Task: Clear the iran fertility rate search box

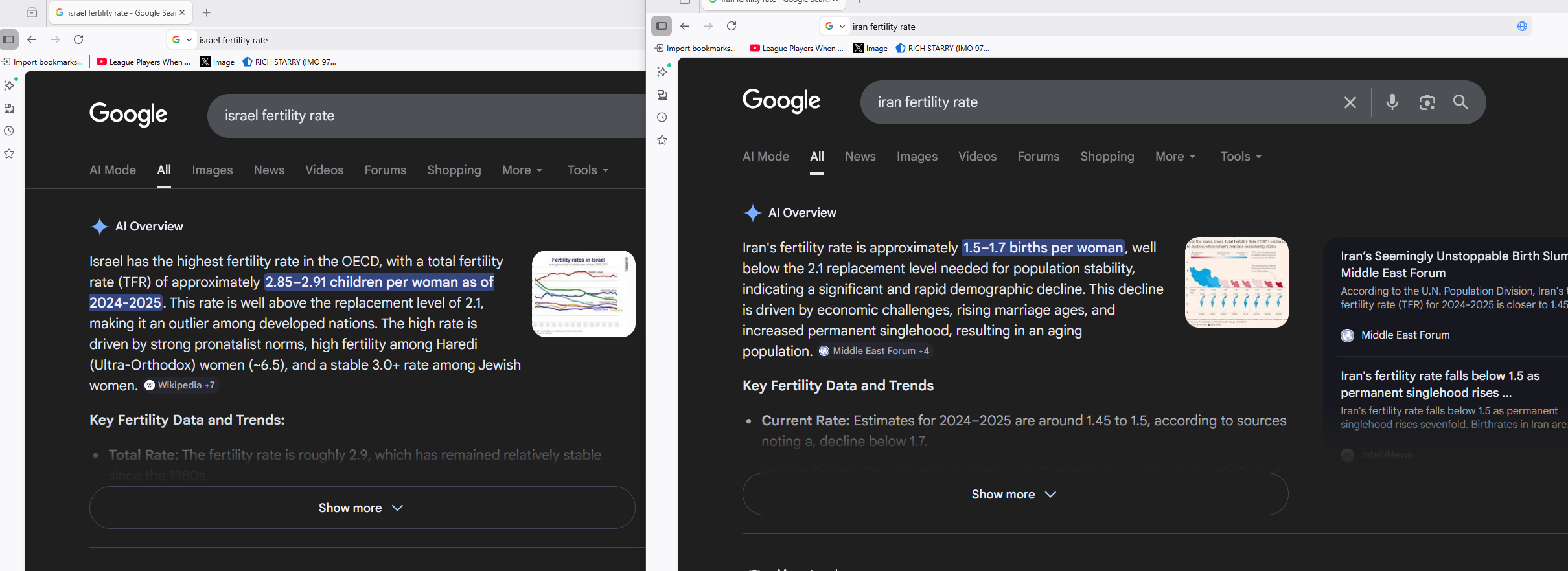Action: (x=1350, y=102)
